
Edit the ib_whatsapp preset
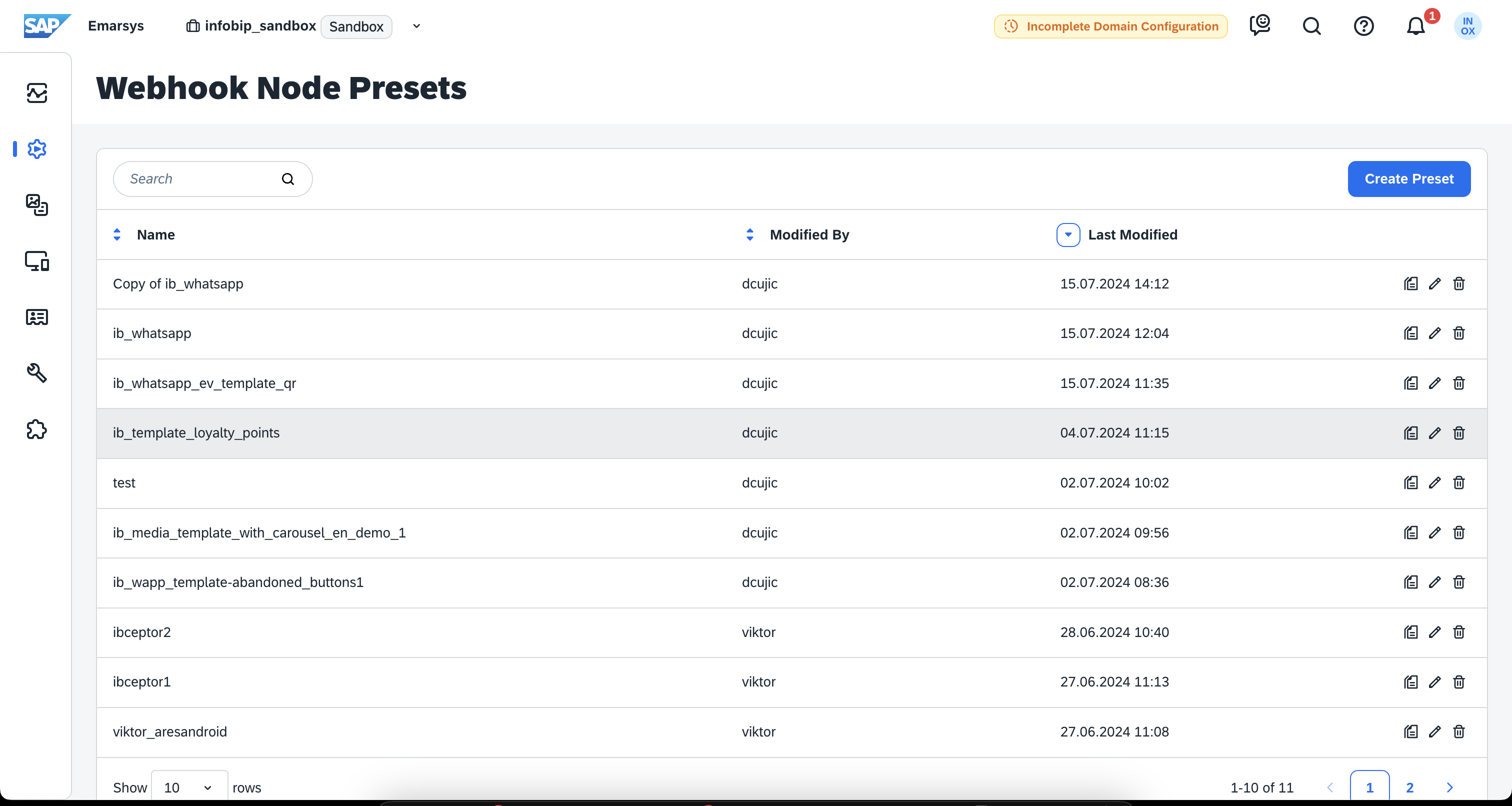click(x=1434, y=333)
